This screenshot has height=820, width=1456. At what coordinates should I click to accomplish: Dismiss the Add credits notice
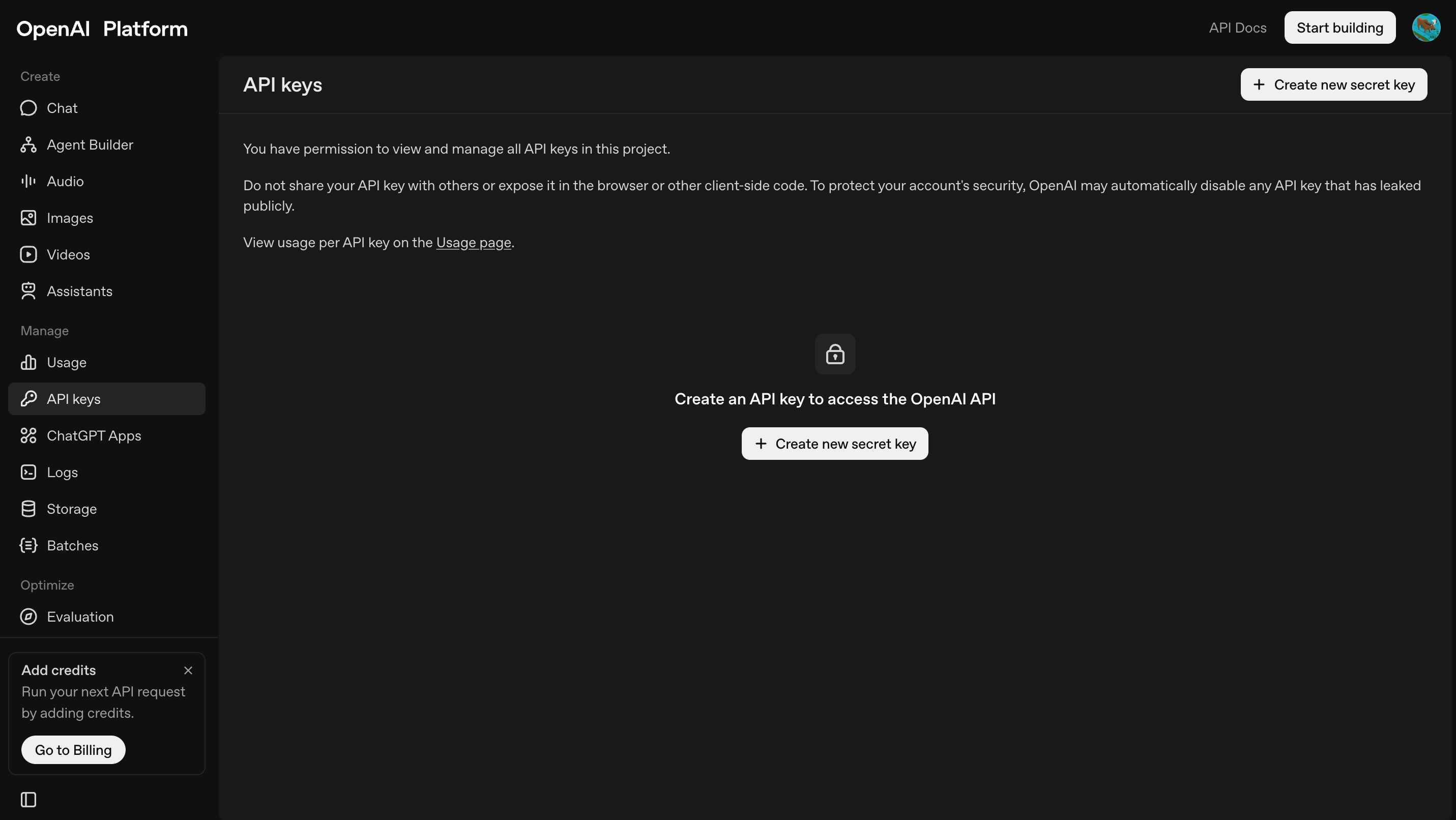(x=188, y=670)
